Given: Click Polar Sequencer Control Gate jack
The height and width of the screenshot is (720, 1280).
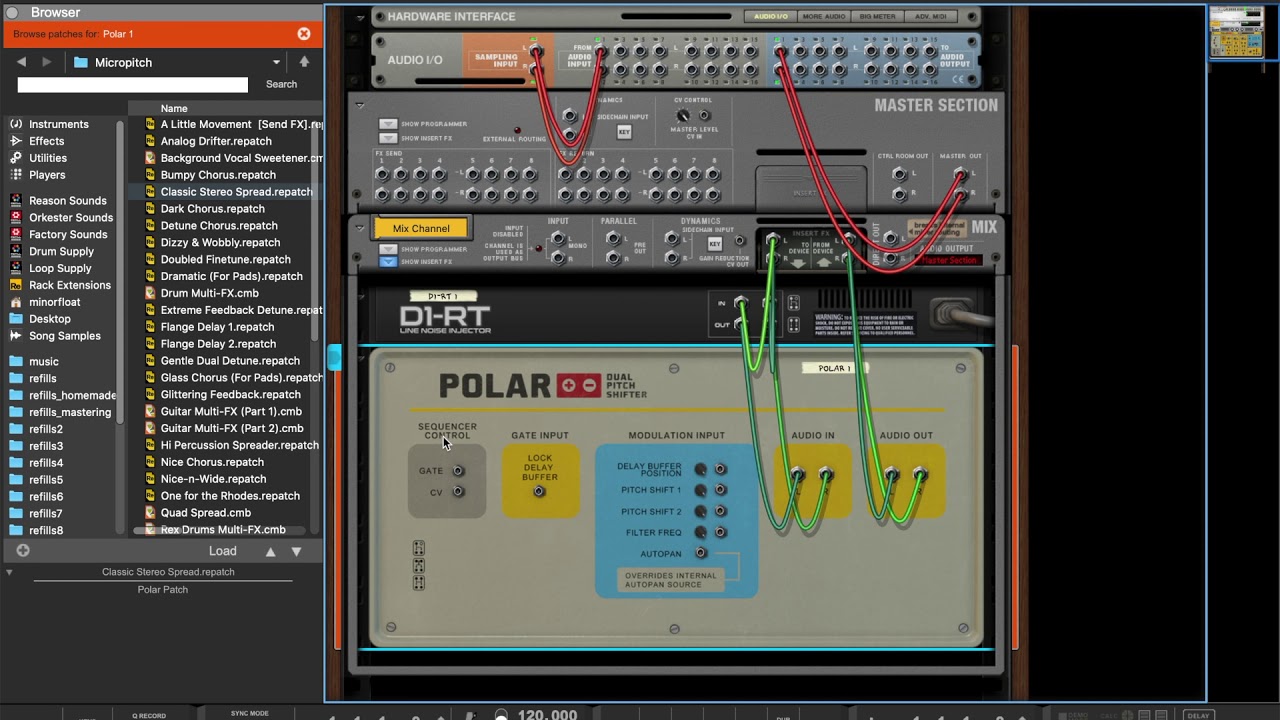Looking at the screenshot, I should (458, 471).
